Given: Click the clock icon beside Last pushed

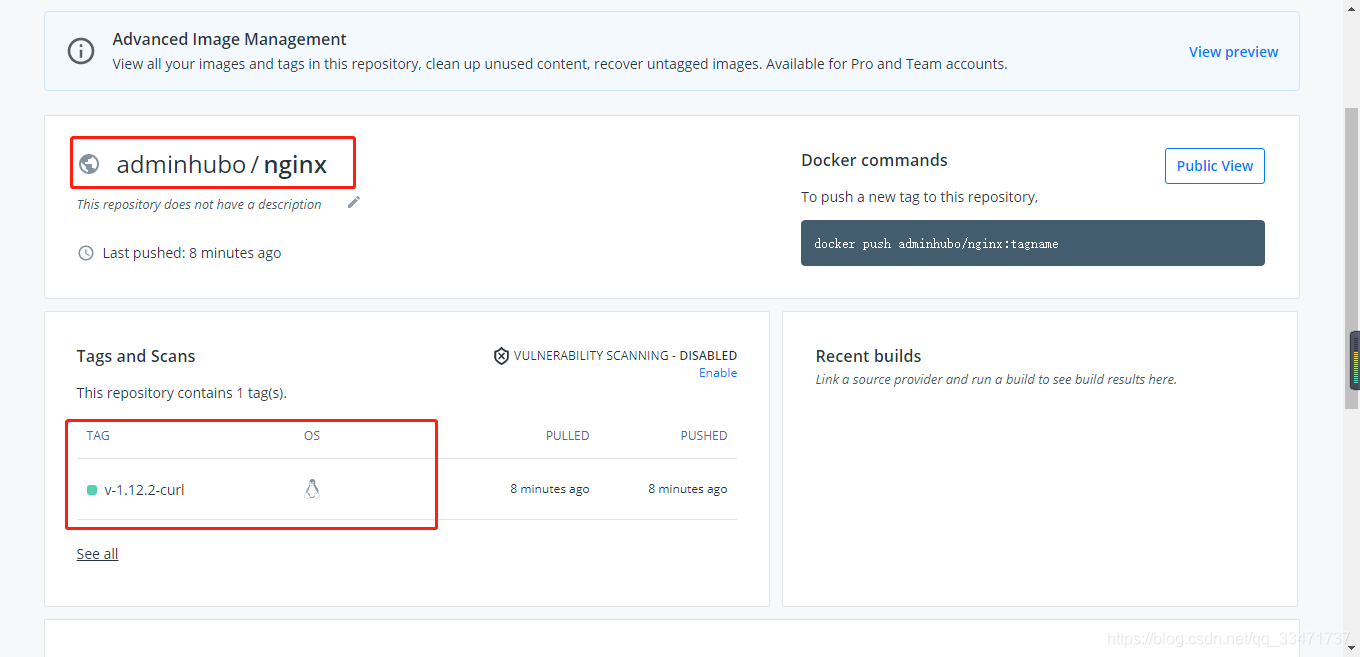Looking at the screenshot, I should point(86,253).
